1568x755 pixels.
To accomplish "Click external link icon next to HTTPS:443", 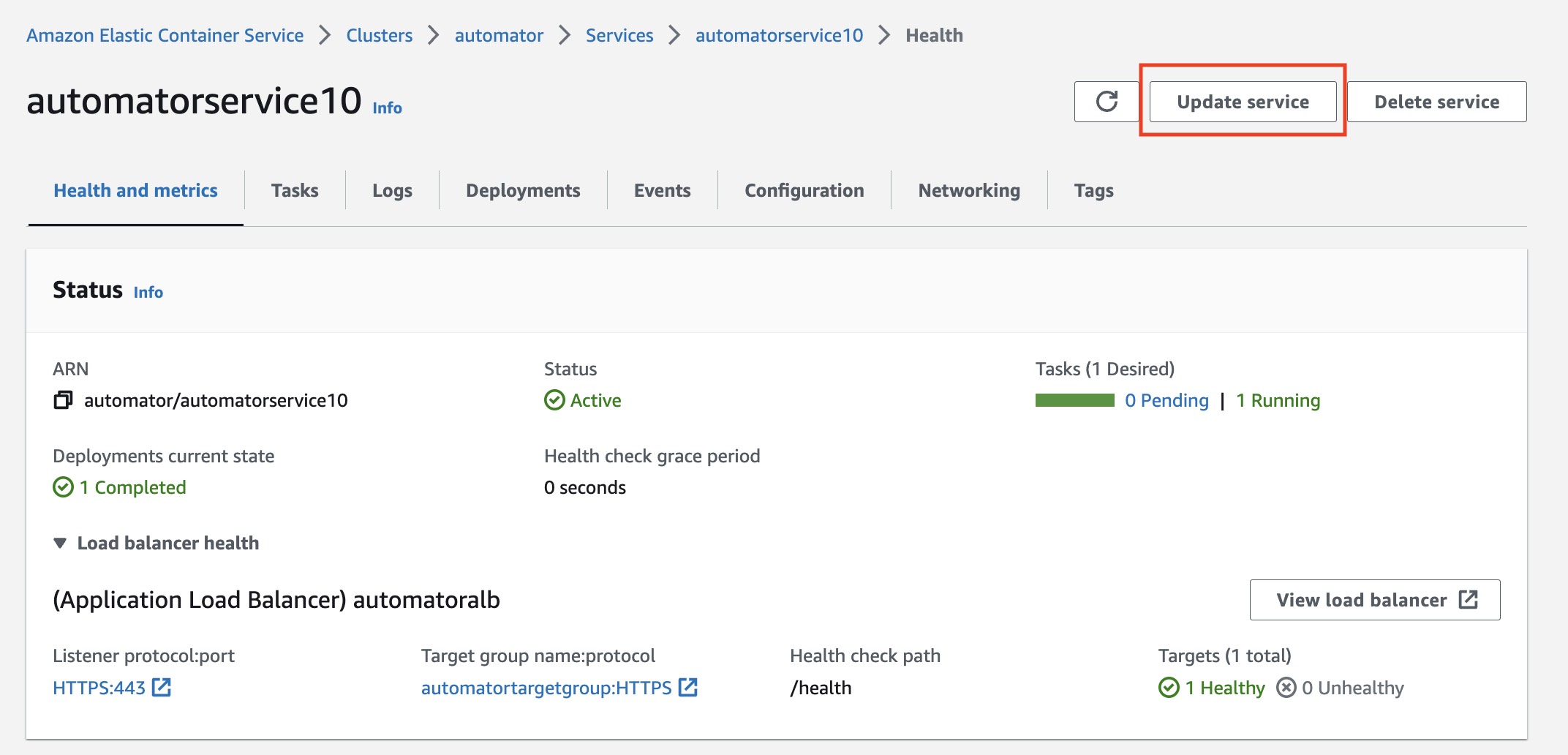I will coord(162,688).
